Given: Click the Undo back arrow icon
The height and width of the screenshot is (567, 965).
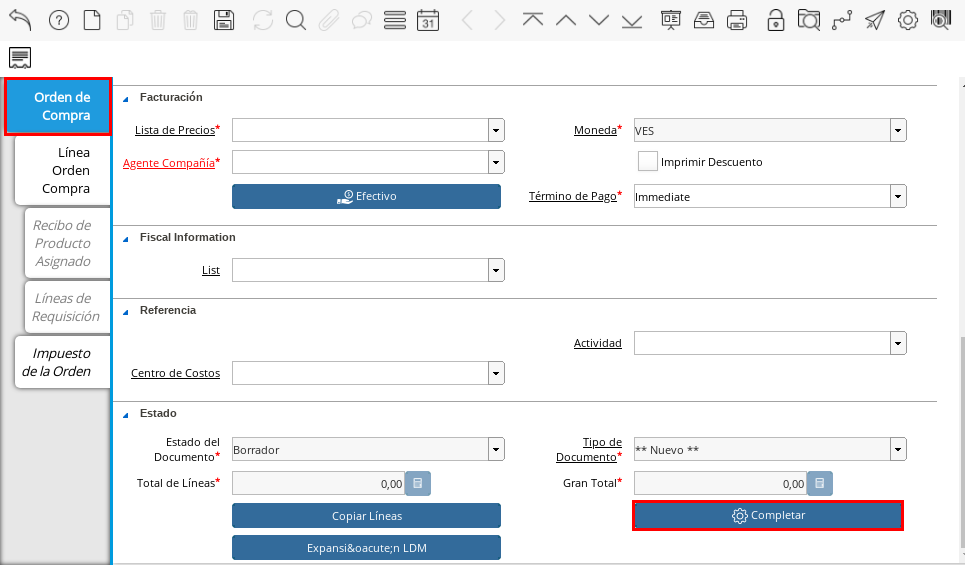Looking at the screenshot, I should (x=20, y=20).
